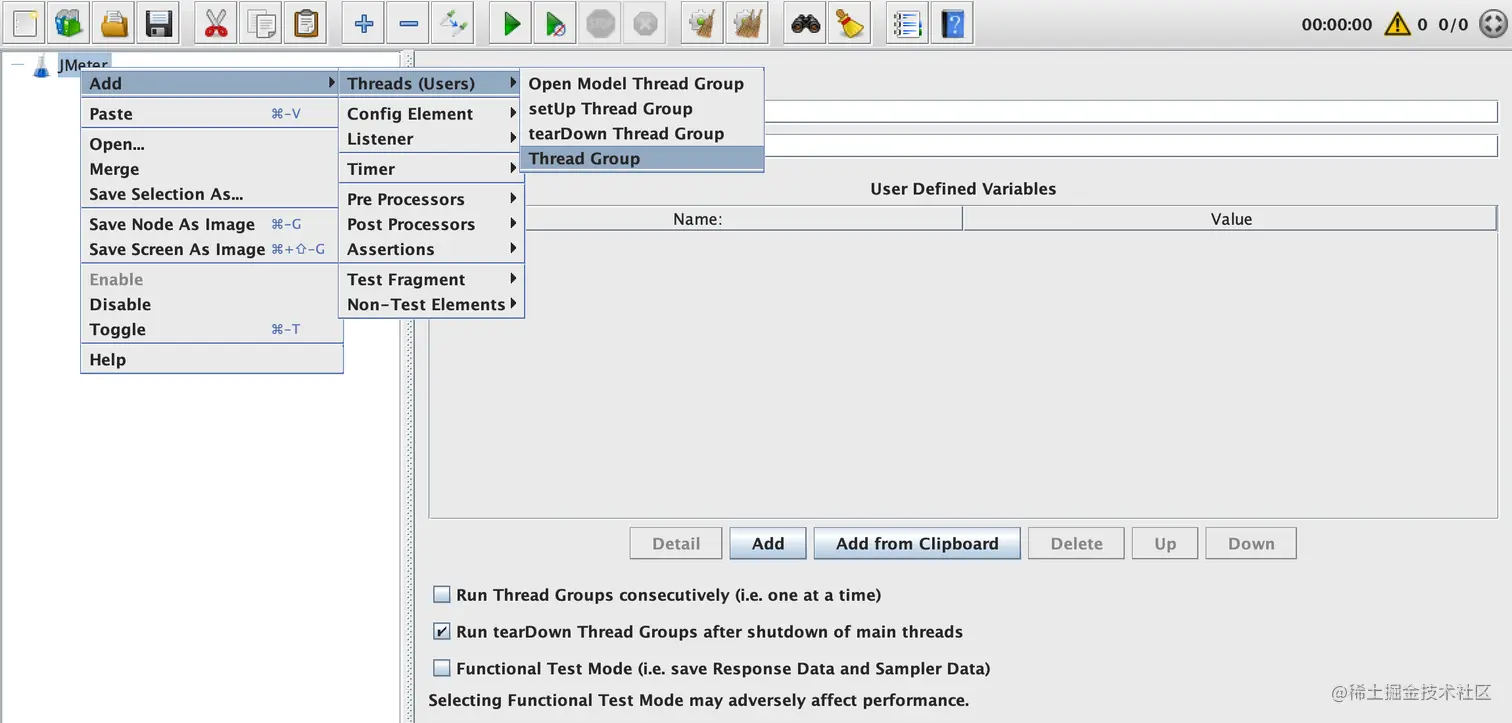Viewport: 1512px width, 723px height.
Task: Click the Add variable button
Action: [x=768, y=544]
